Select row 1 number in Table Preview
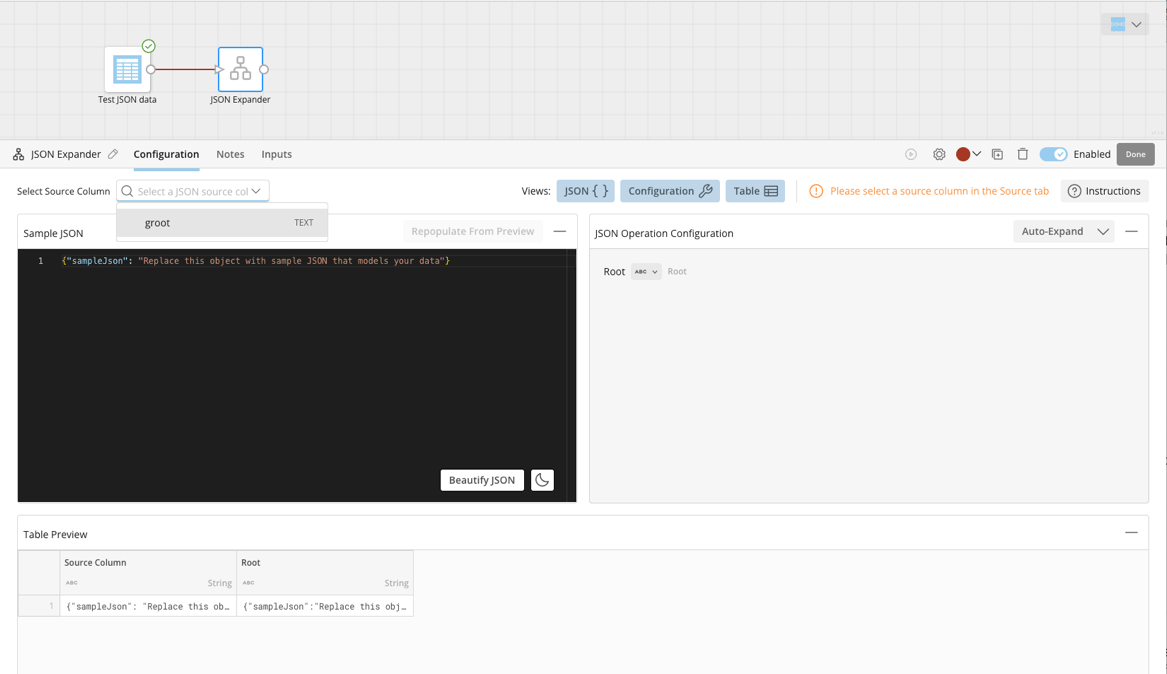This screenshot has height=674, width=1167. pos(39,606)
